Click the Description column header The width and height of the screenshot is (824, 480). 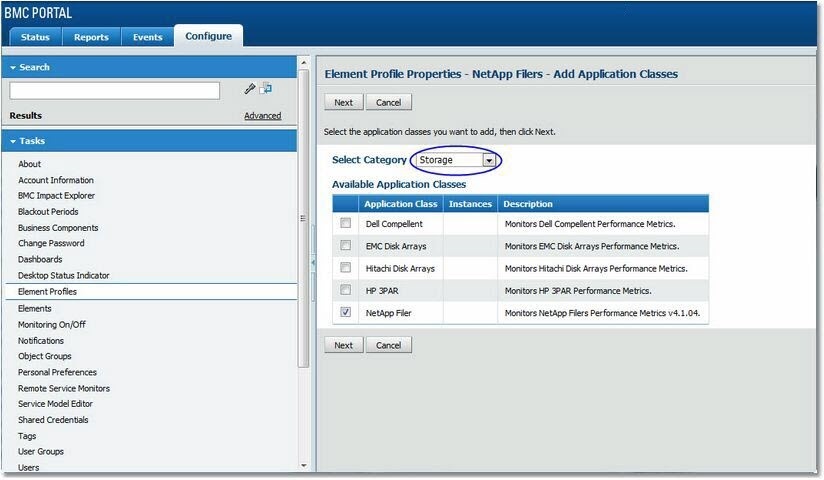[x=603, y=204]
